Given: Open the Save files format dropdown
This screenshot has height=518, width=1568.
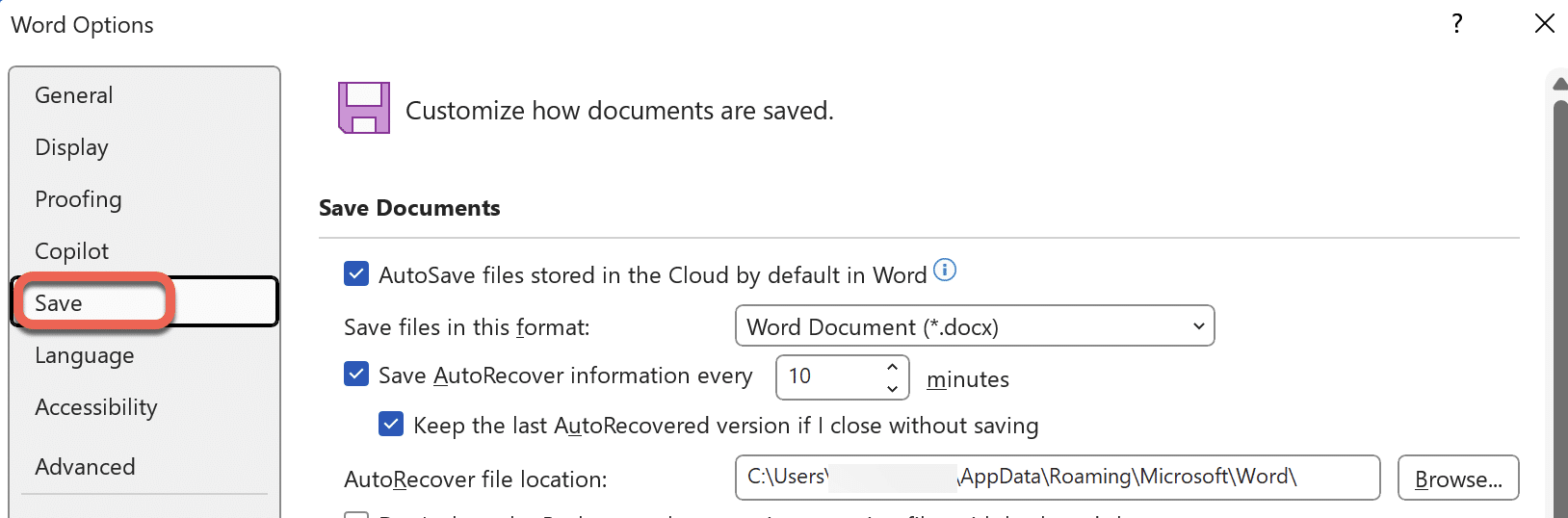Looking at the screenshot, I should (974, 326).
